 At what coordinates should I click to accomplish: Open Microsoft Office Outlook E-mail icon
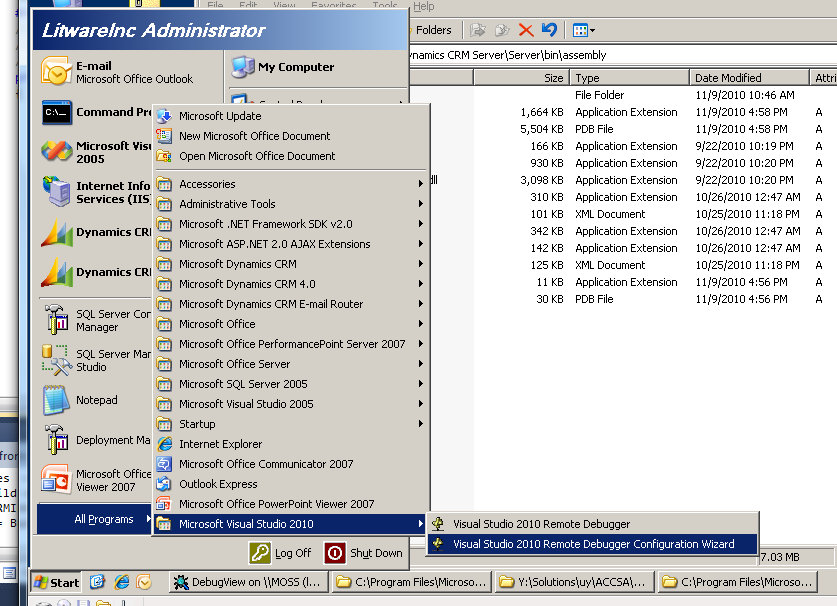[x=56, y=72]
